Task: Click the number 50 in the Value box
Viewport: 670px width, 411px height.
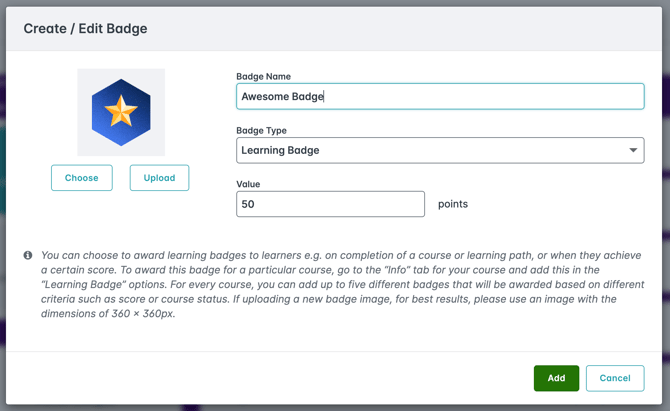Action: click(x=249, y=204)
